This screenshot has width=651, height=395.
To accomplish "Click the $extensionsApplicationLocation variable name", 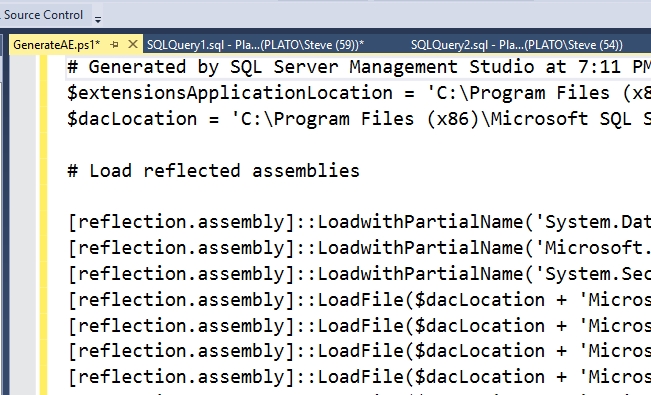I will [230, 93].
